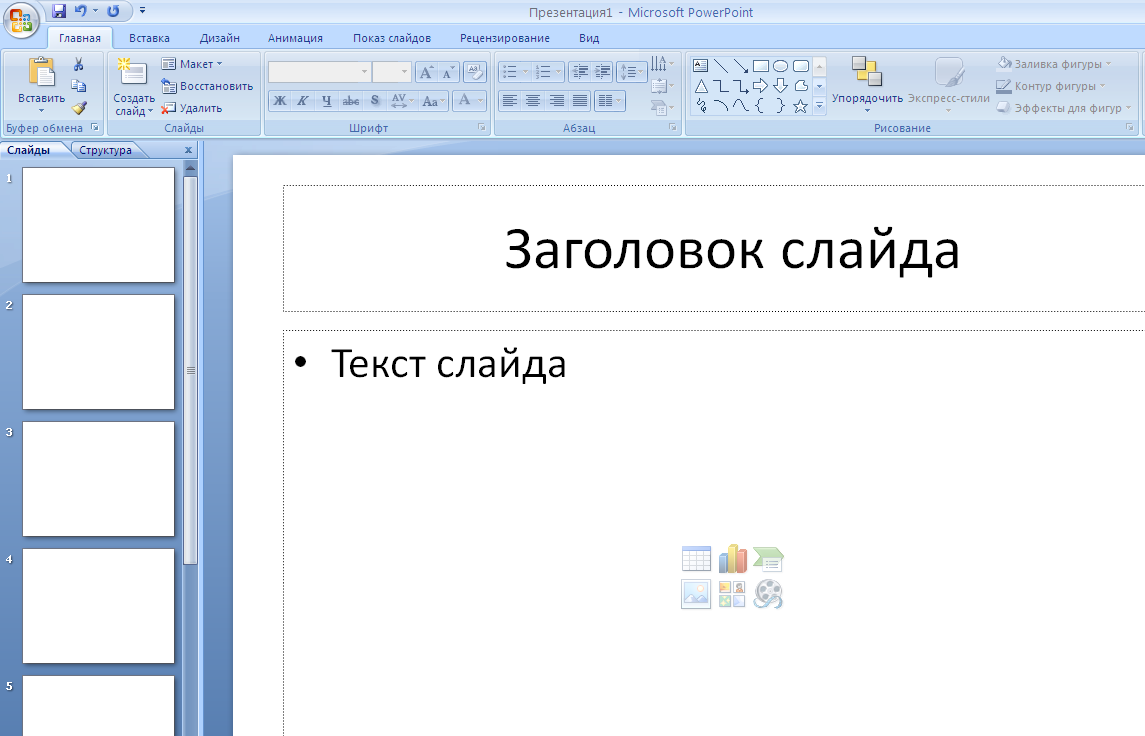1145x736 pixels.
Task: Clear all text formatting
Action: pyautogui.click(x=475, y=72)
